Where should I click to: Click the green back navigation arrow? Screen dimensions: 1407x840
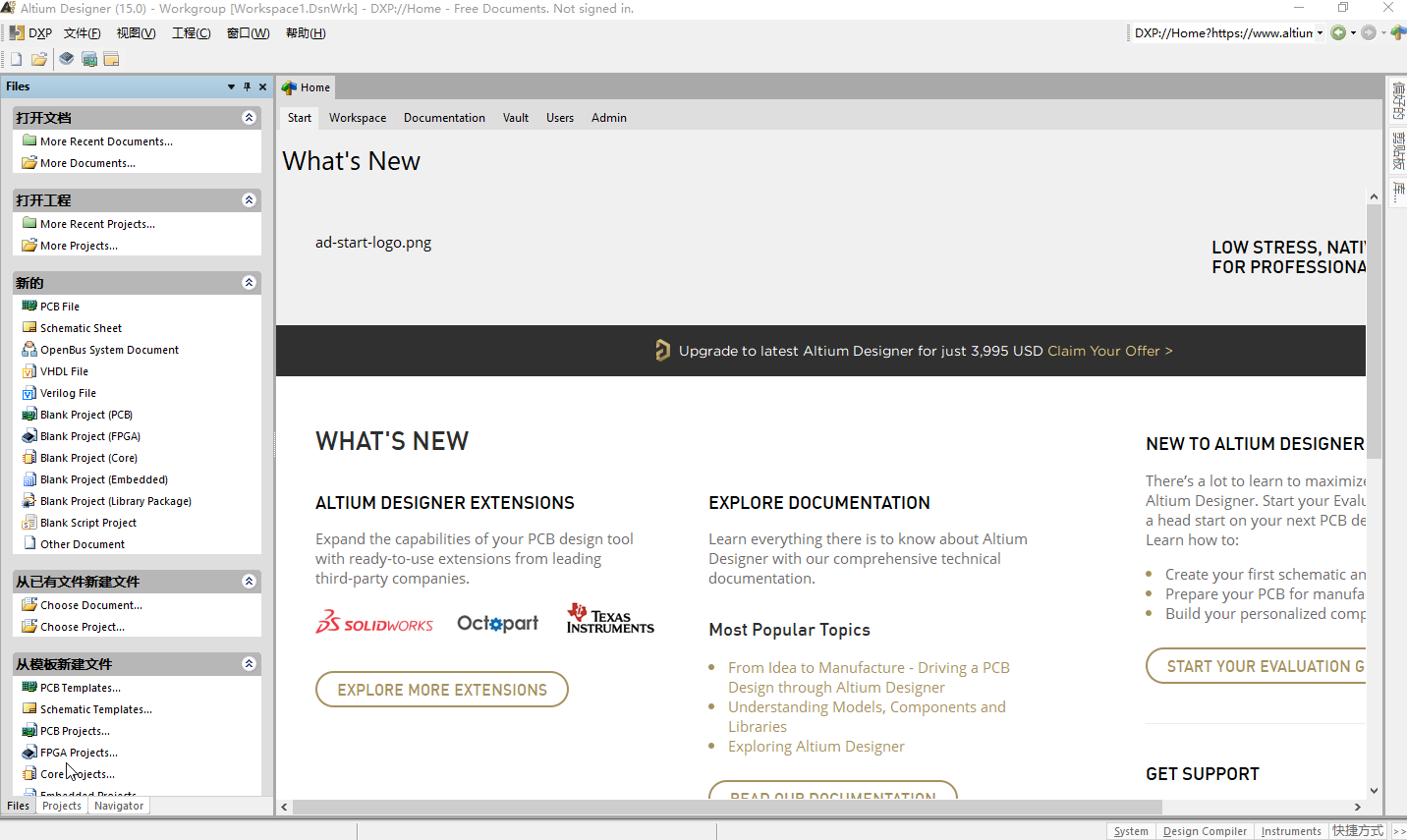coord(1337,32)
